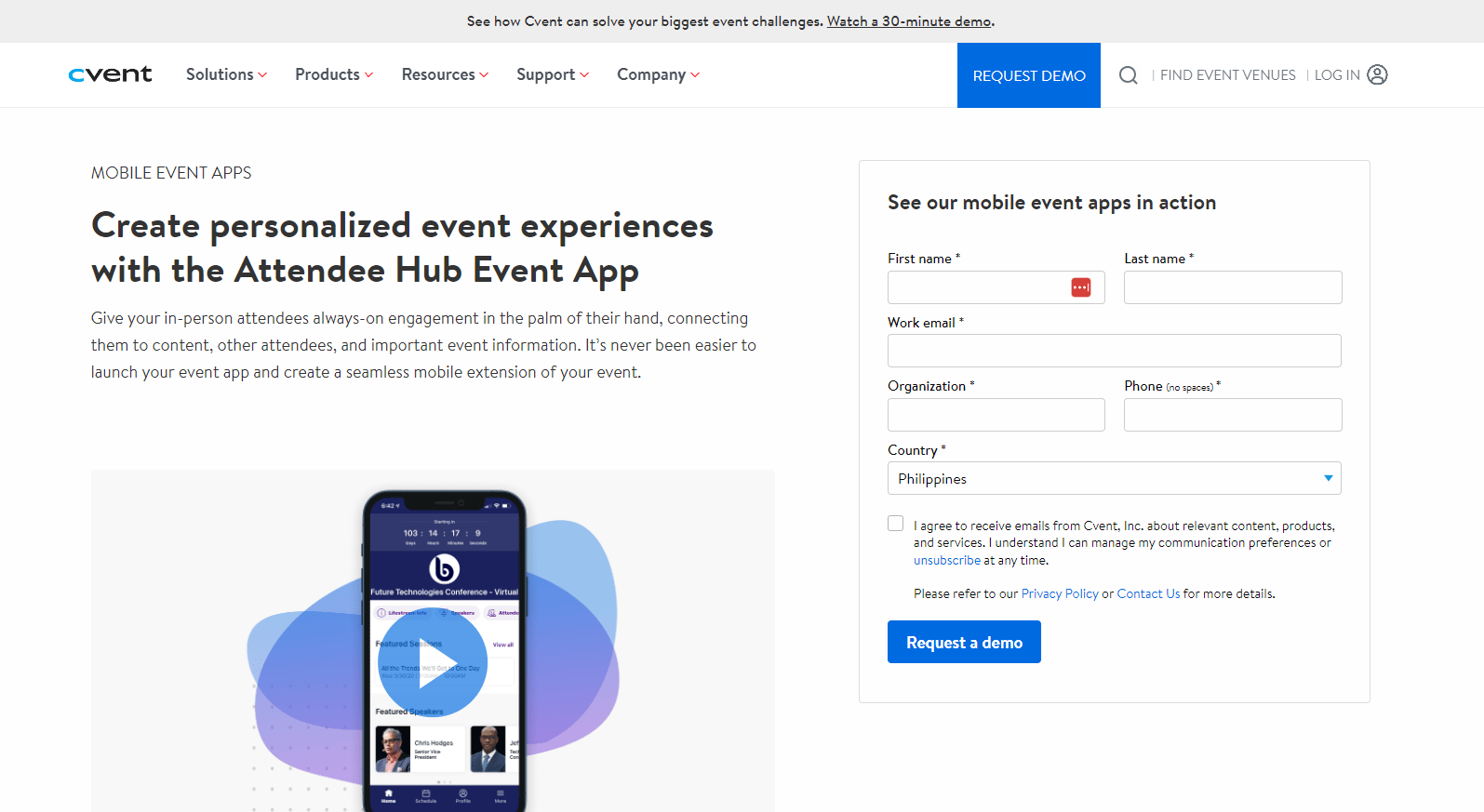The height and width of the screenshot is (812, 1484).
Task: Submit the Request a demo form button
Action: (964, 642)
